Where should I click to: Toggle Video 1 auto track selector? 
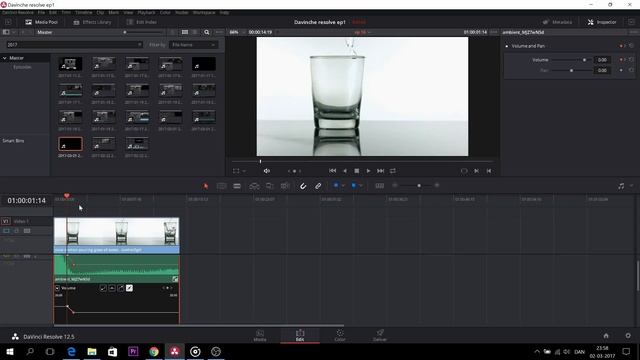[6, 231]
